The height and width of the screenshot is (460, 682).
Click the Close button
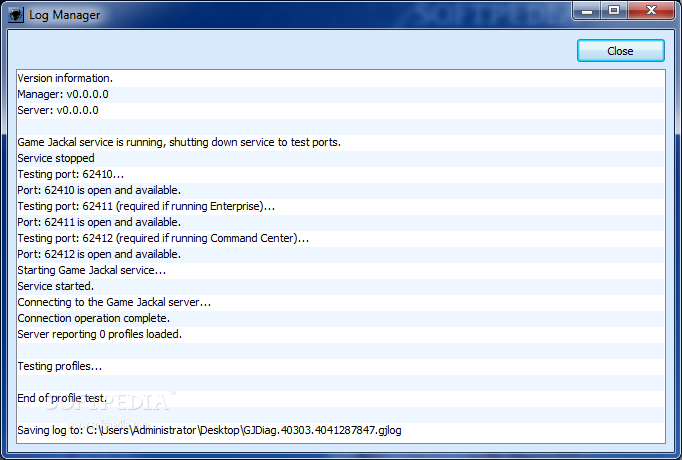coord(620,51)
